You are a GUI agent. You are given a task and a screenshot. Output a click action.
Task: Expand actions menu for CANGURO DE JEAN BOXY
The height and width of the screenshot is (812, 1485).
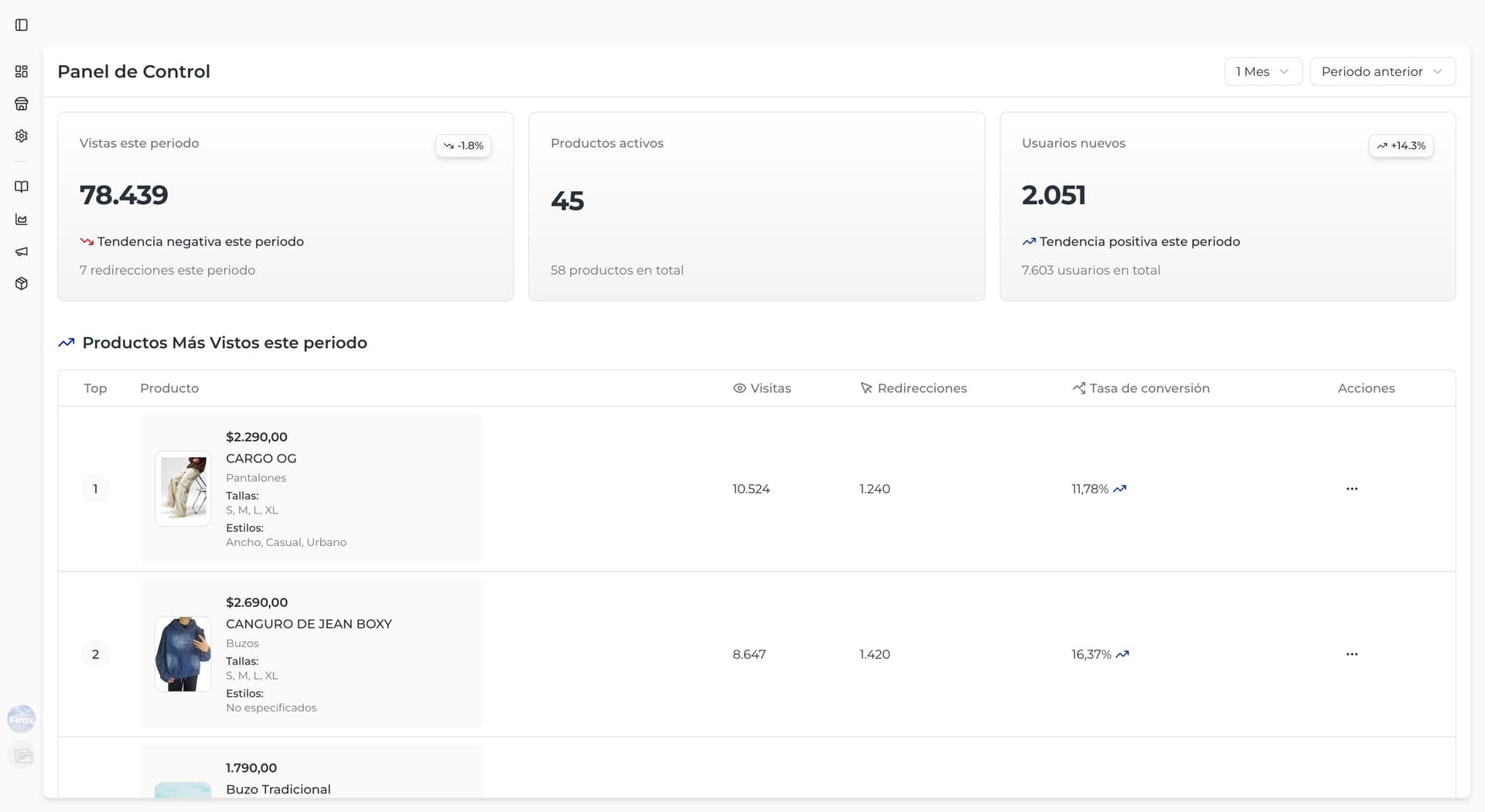1351,653
